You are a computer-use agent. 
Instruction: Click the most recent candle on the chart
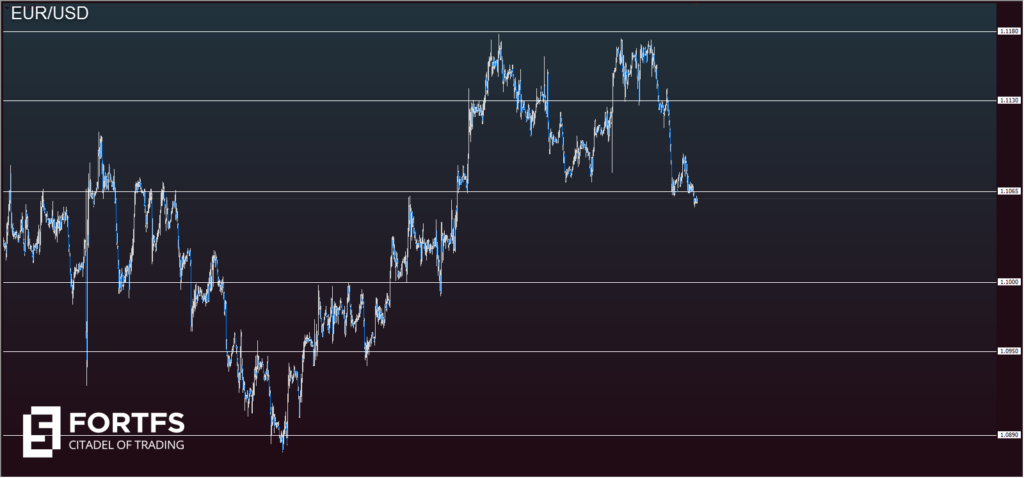point(695,201)
